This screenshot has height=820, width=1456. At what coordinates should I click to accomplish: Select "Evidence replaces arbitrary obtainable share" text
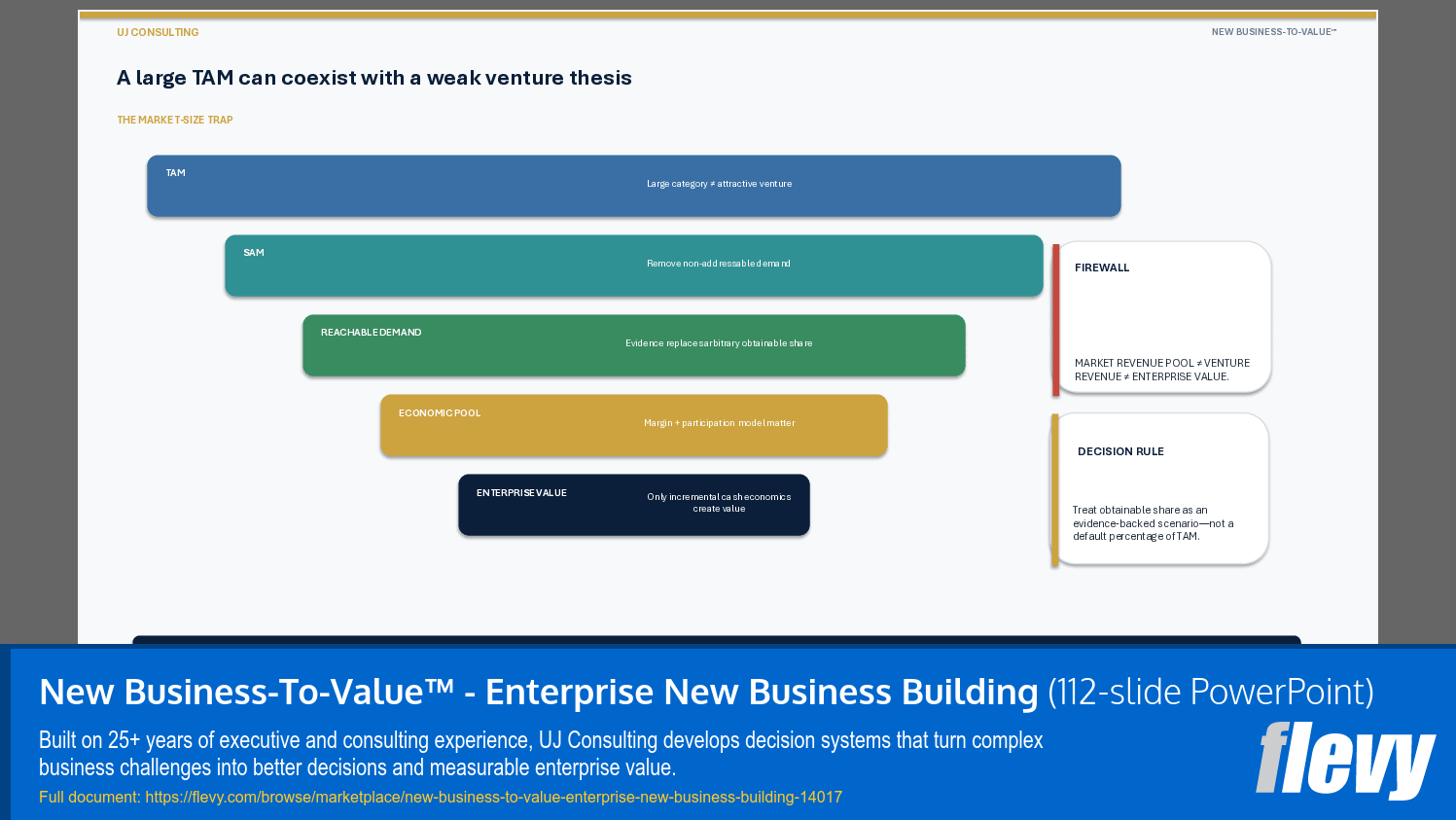tap(719, 343)
